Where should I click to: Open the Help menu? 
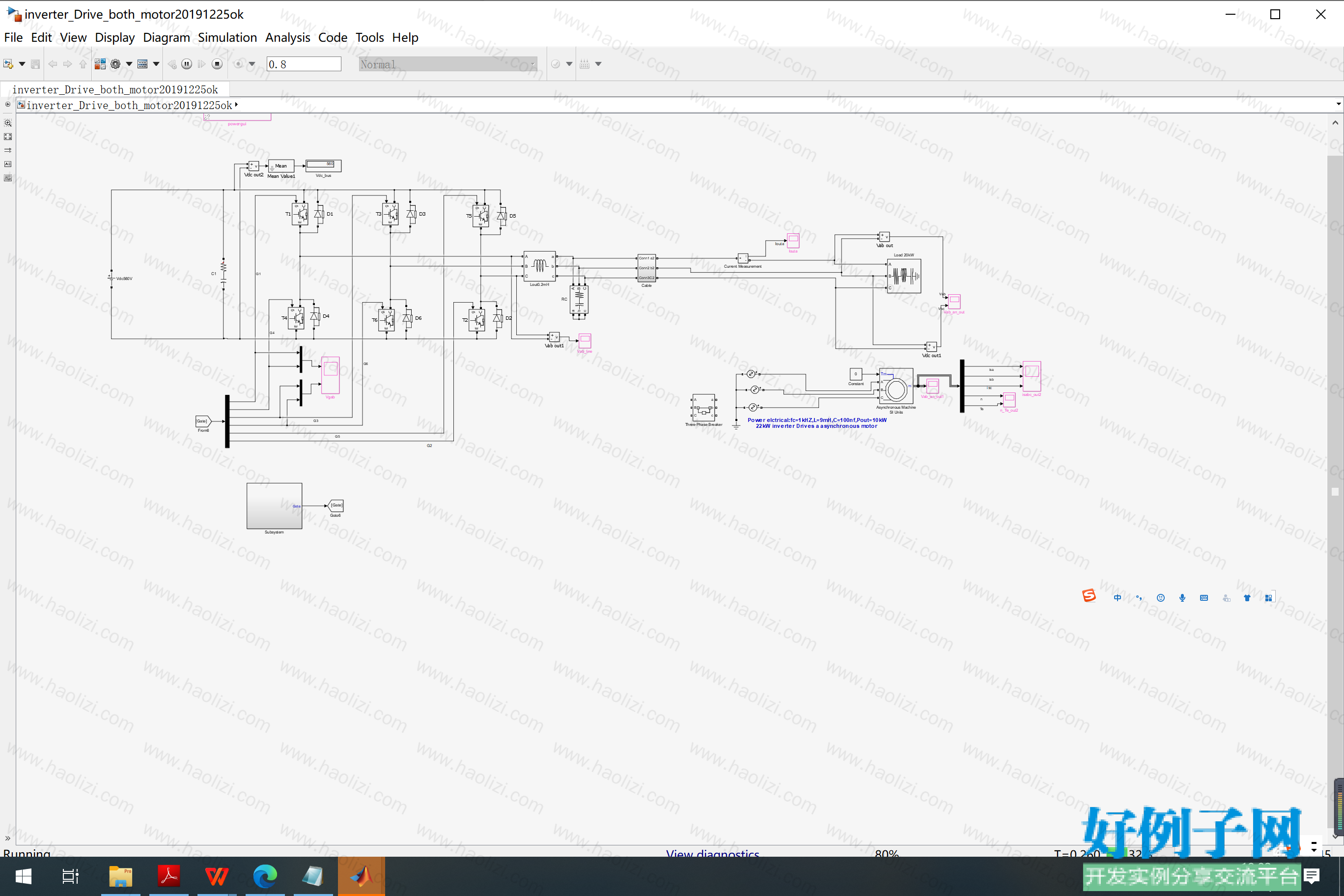(405, 38)
